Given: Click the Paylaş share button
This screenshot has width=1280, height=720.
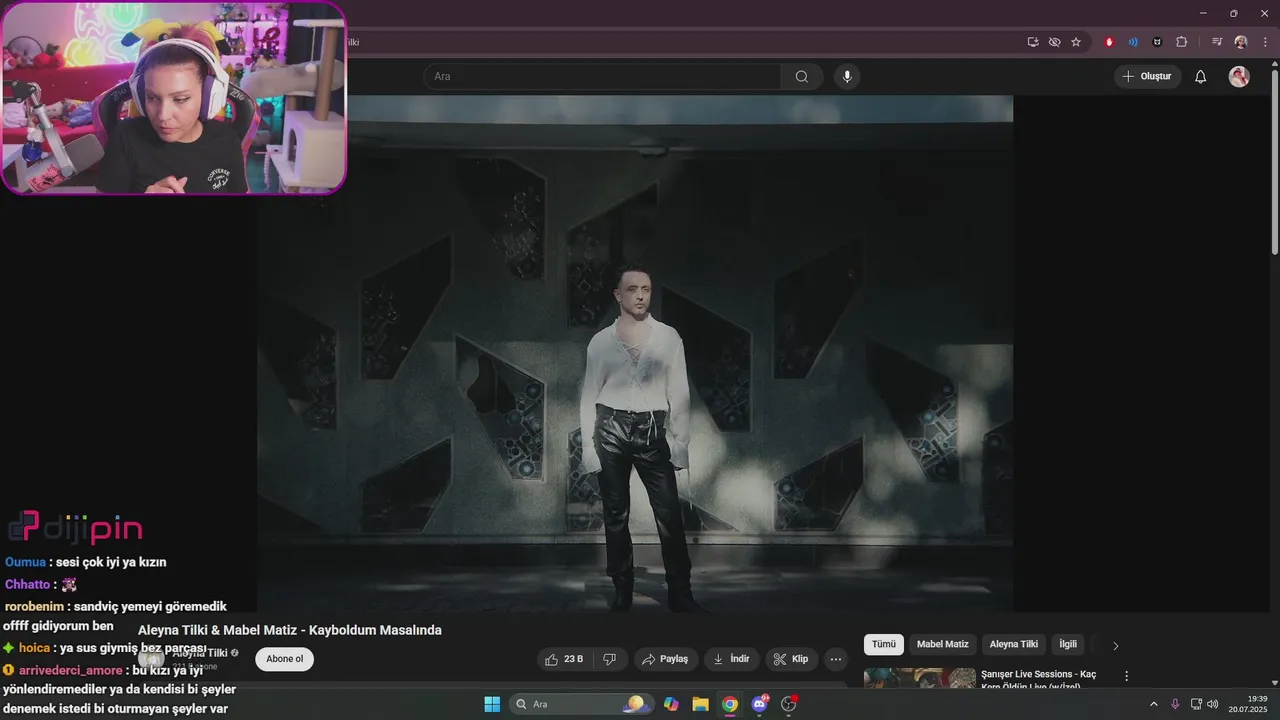Looking at the screenshot, I should [x=666, y=659].
